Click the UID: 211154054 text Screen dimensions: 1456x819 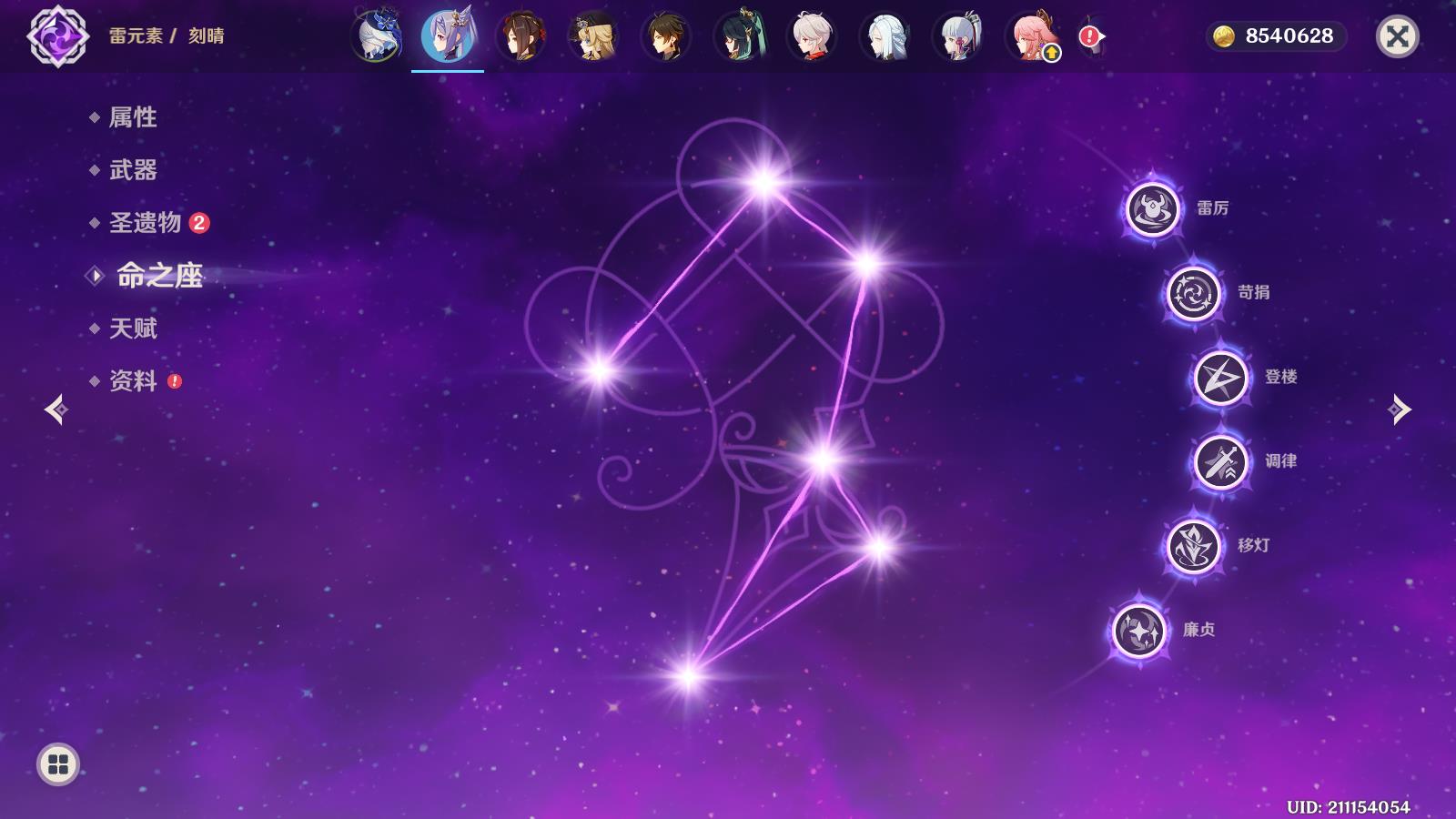(1348, 807)
